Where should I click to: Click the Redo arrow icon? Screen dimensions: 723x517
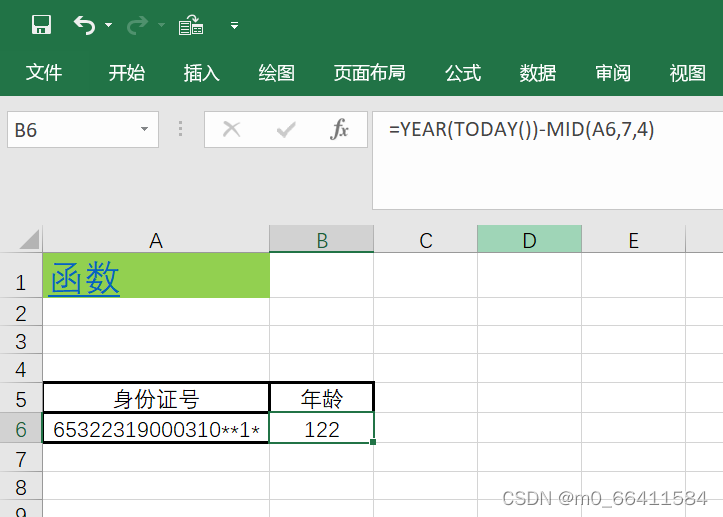tap(137, 25)
